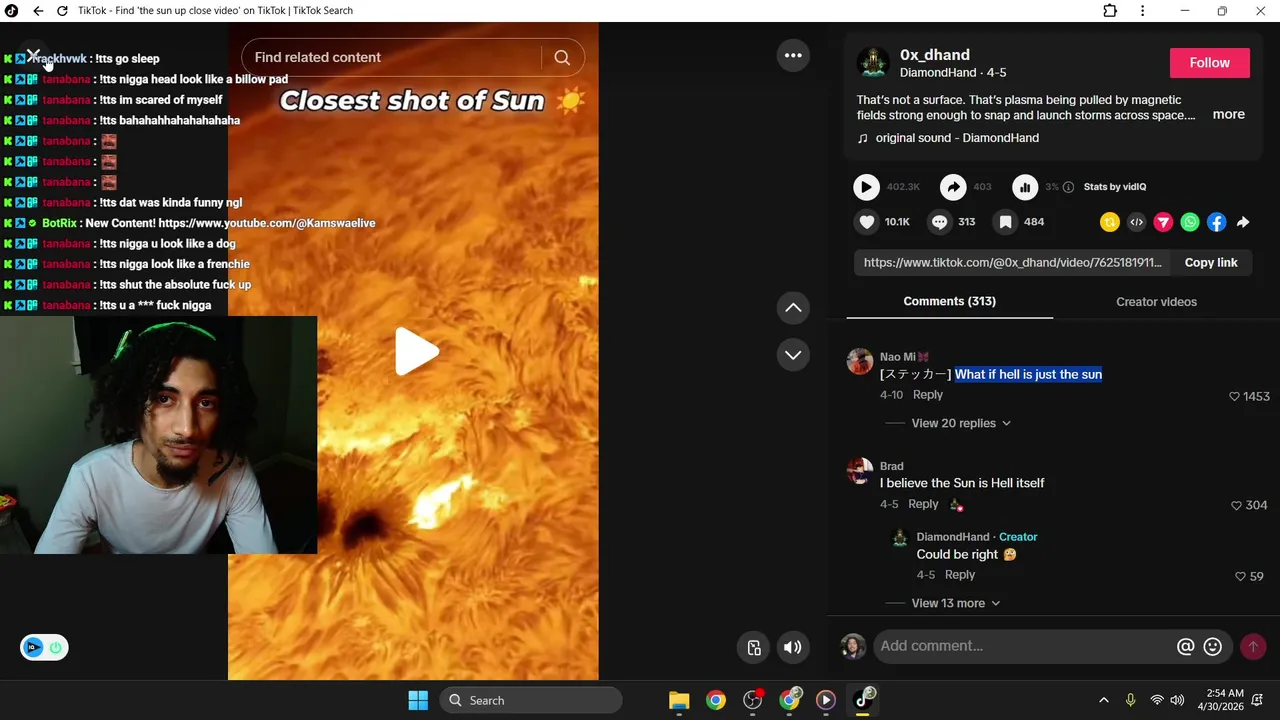Open the 'original sound - DiamondHand' link
Screen dimensions: 1280x720
(957, 138)
